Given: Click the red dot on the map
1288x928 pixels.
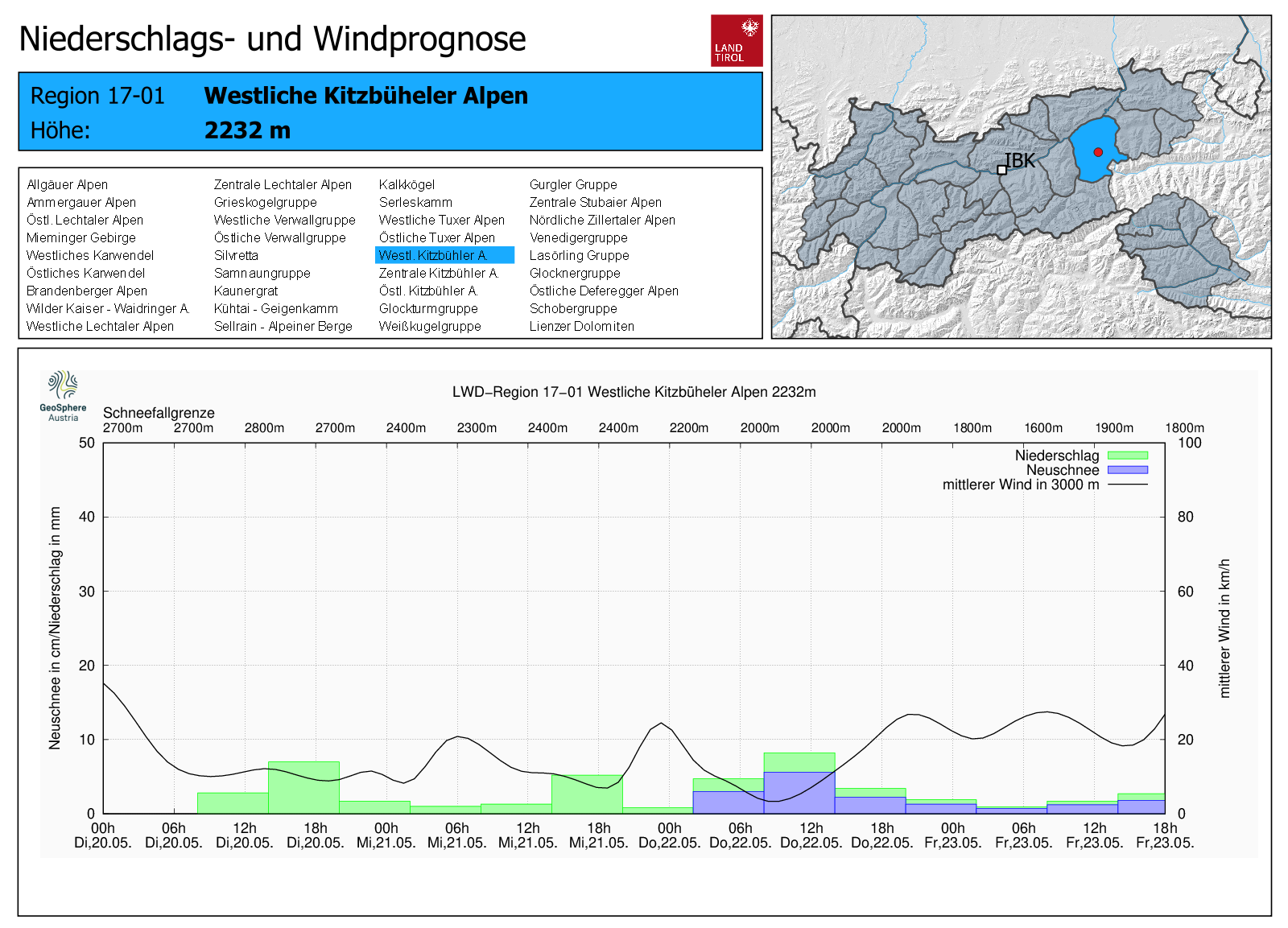Looking at the screenshot, I should 1098,152.
